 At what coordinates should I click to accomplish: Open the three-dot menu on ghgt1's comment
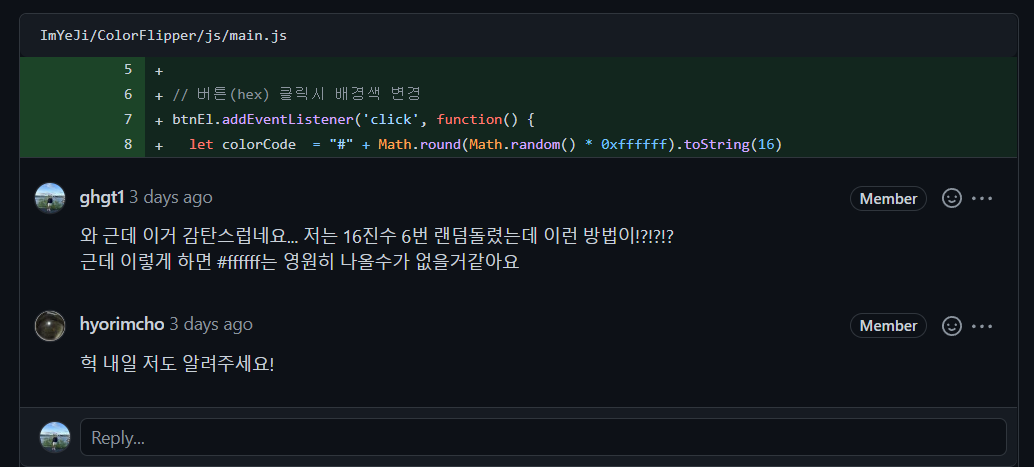(982, 199)
